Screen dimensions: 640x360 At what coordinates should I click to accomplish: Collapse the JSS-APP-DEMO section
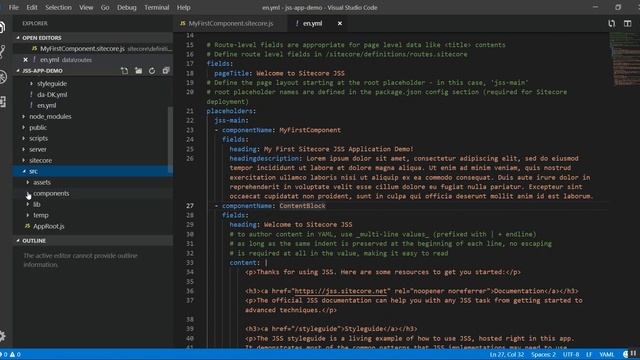click(x=43, y=71)
